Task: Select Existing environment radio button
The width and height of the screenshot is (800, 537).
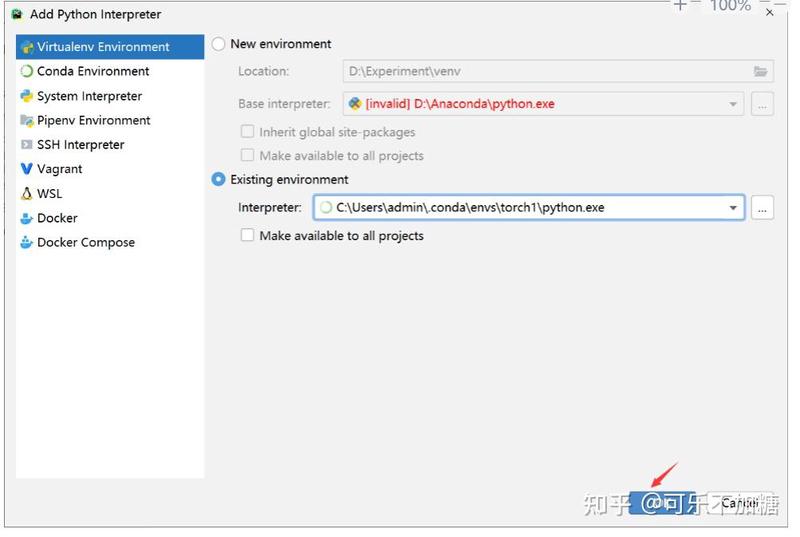Action: [218, 180]
